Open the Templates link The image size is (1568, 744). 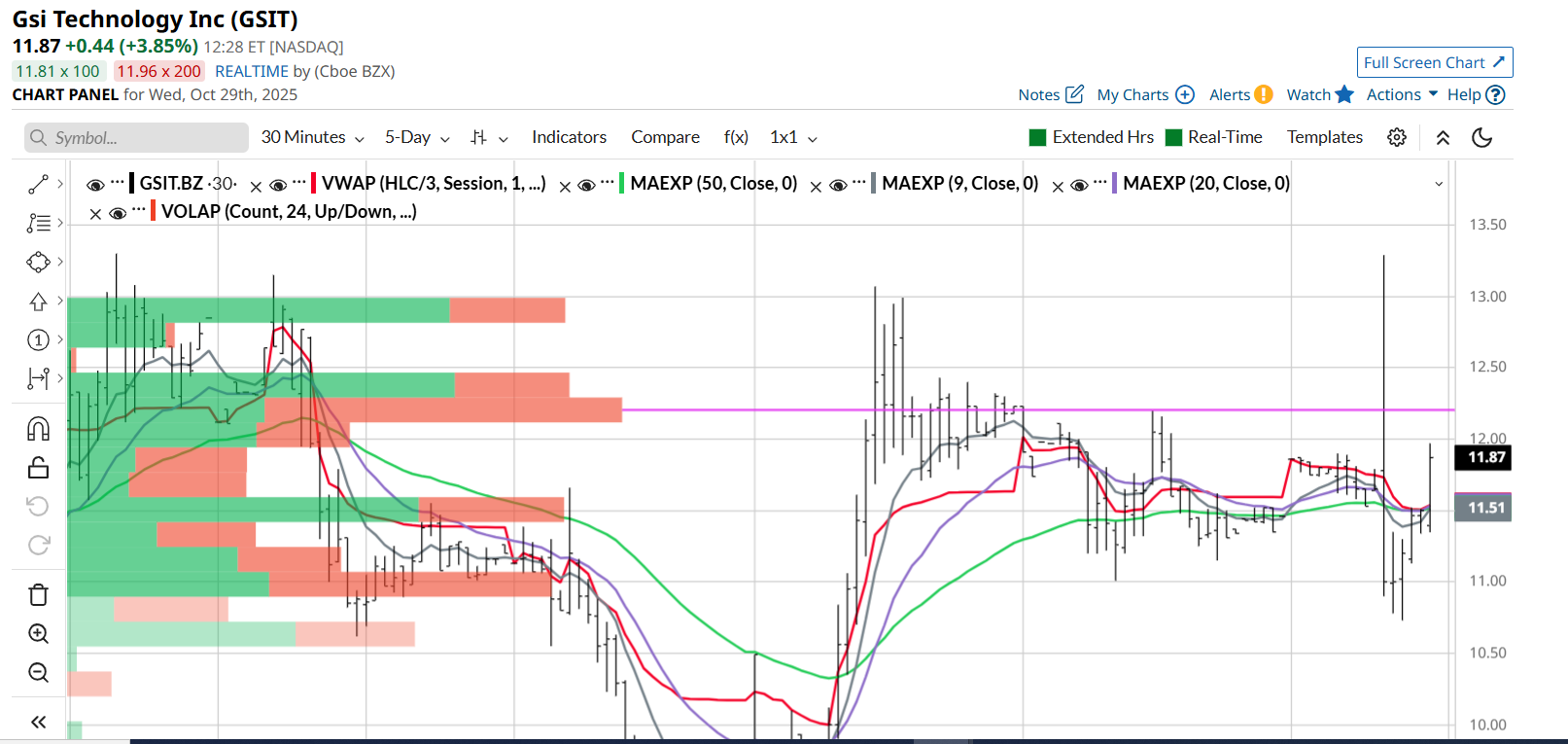click(1324, 137)
